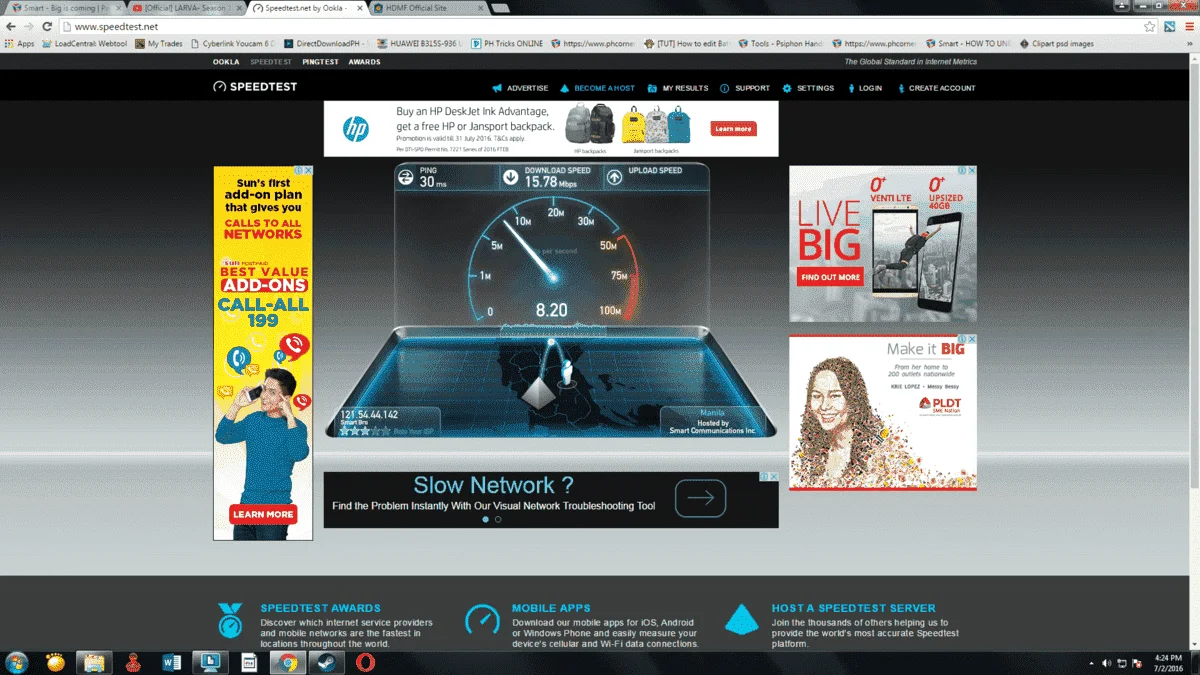Click the HP logo in banner ad
The width and height of the screenshot is (1200, 675).
point(356,128)
